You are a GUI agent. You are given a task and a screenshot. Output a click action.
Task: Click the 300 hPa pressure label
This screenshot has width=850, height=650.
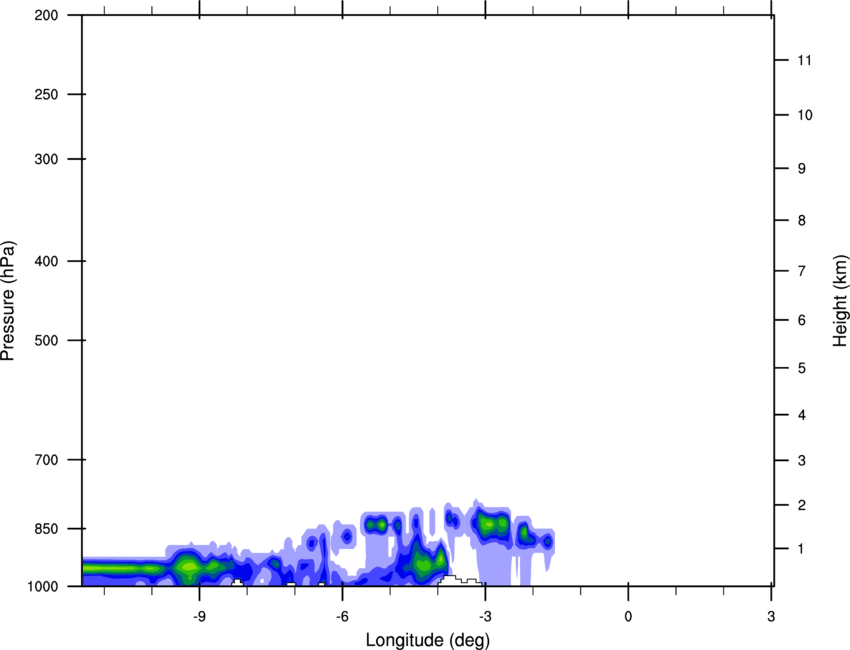click(x=43, y=160)
